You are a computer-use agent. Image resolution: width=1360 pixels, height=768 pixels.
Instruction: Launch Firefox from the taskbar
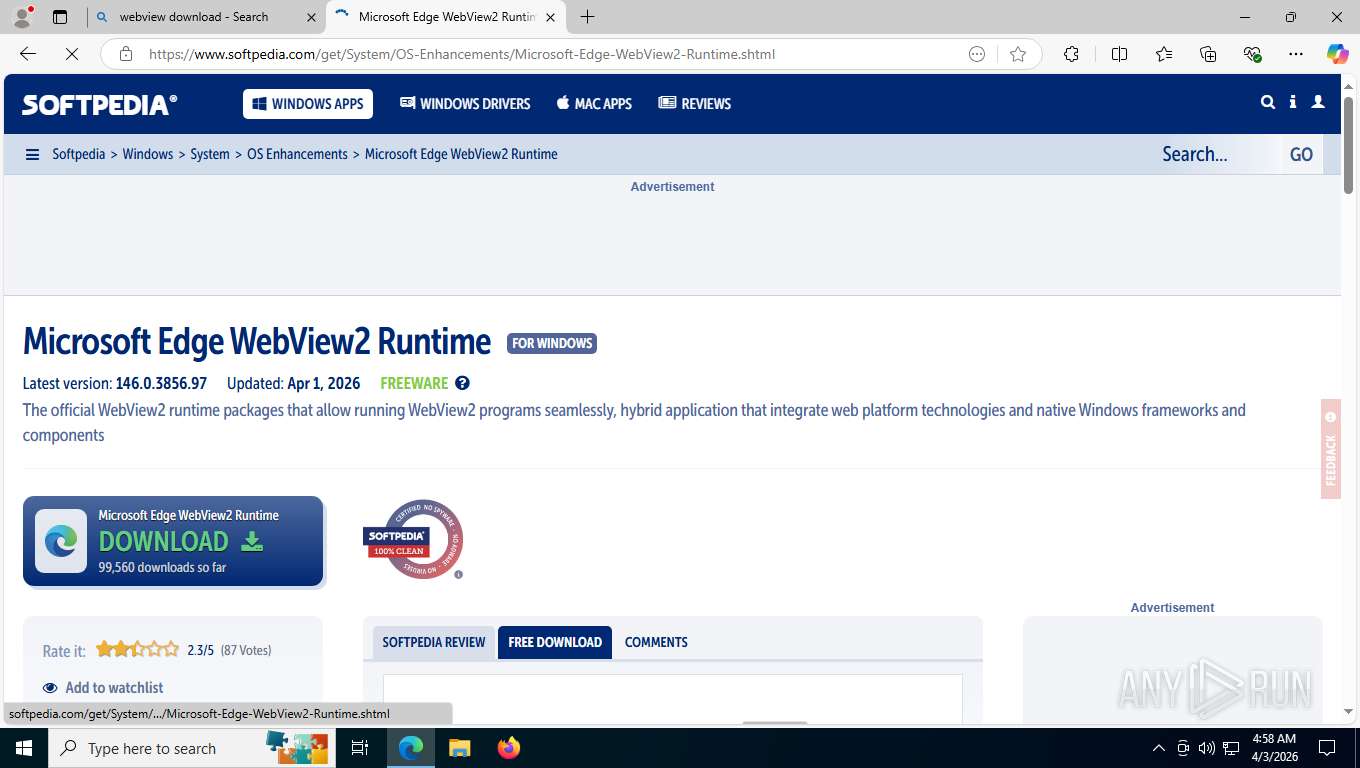point(508,748)
